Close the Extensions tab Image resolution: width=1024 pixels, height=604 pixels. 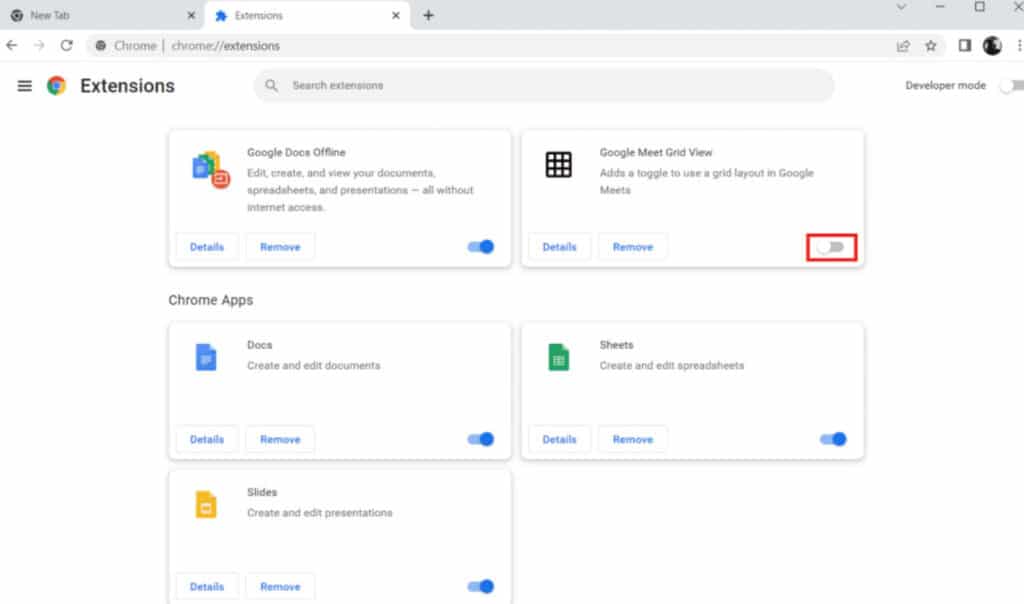coord(396,16)
